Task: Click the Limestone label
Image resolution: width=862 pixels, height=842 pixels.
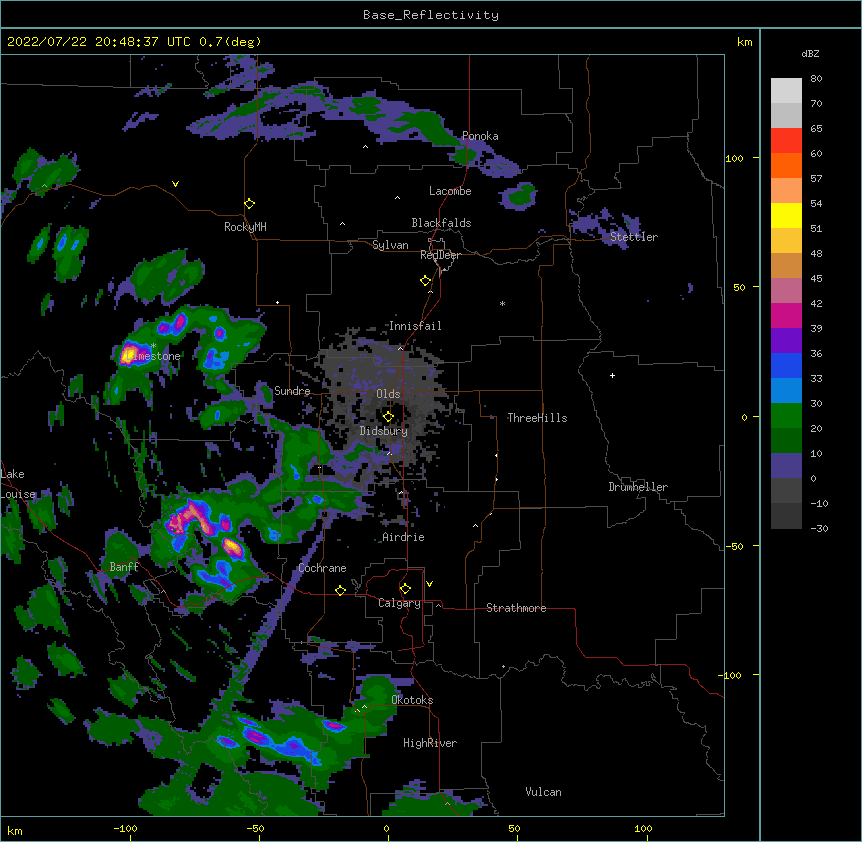Action: pos(151,356)
